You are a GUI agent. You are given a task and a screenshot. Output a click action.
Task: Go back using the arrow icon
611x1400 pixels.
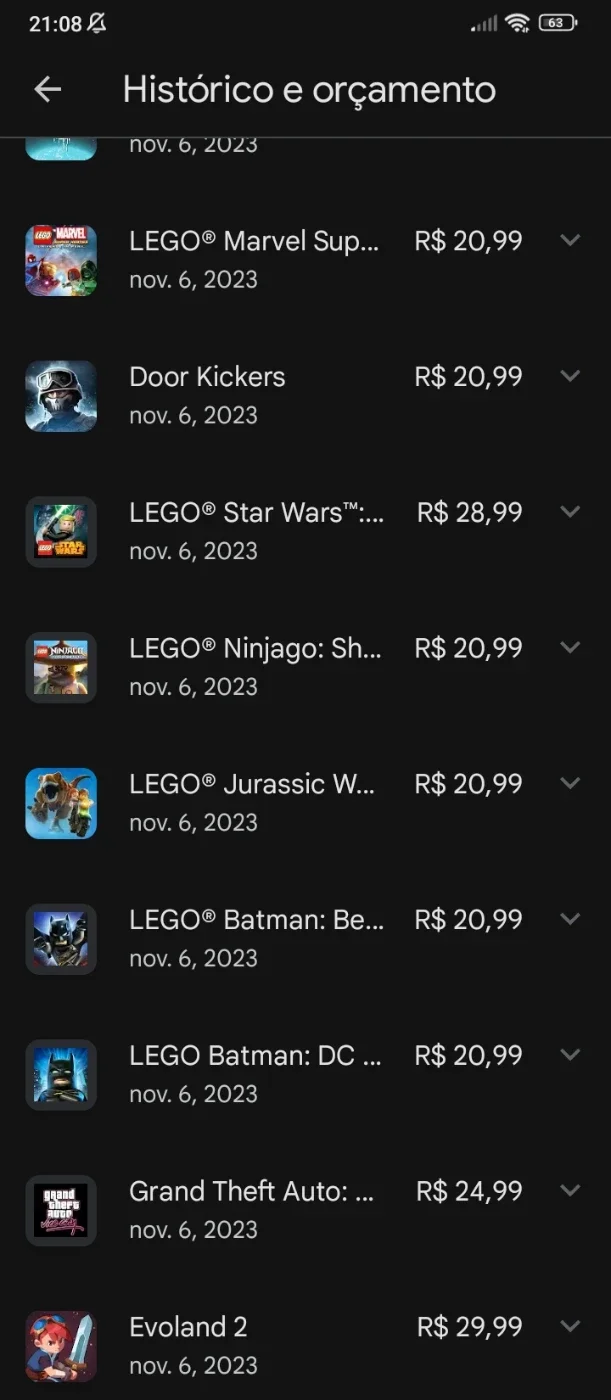coord(48,90)
